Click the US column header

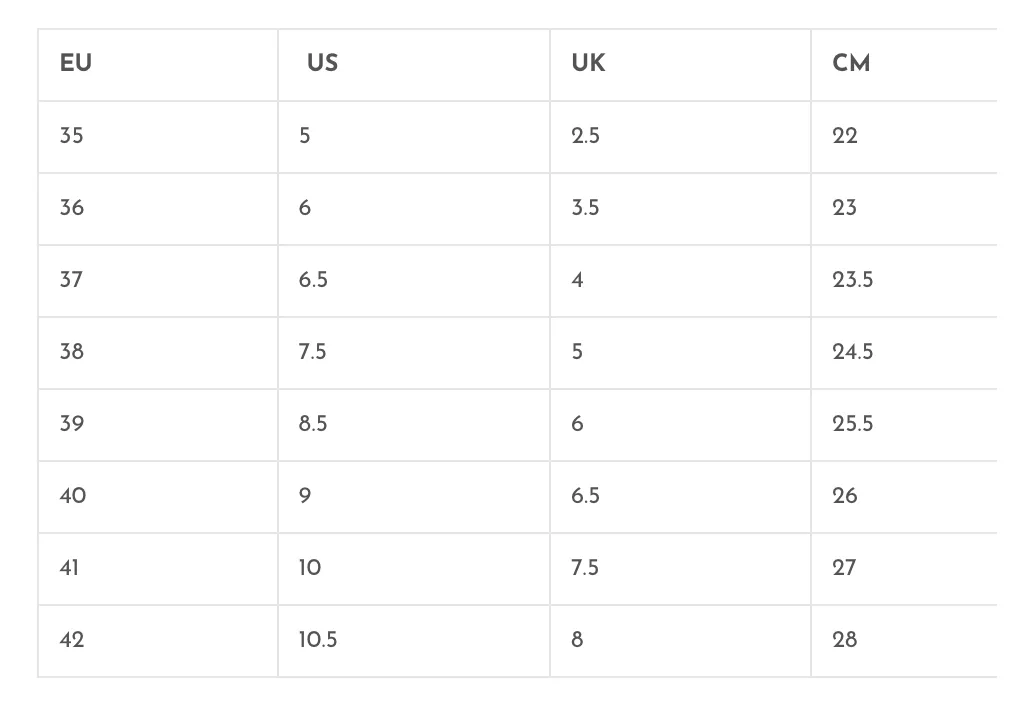(x=414, y=65)
